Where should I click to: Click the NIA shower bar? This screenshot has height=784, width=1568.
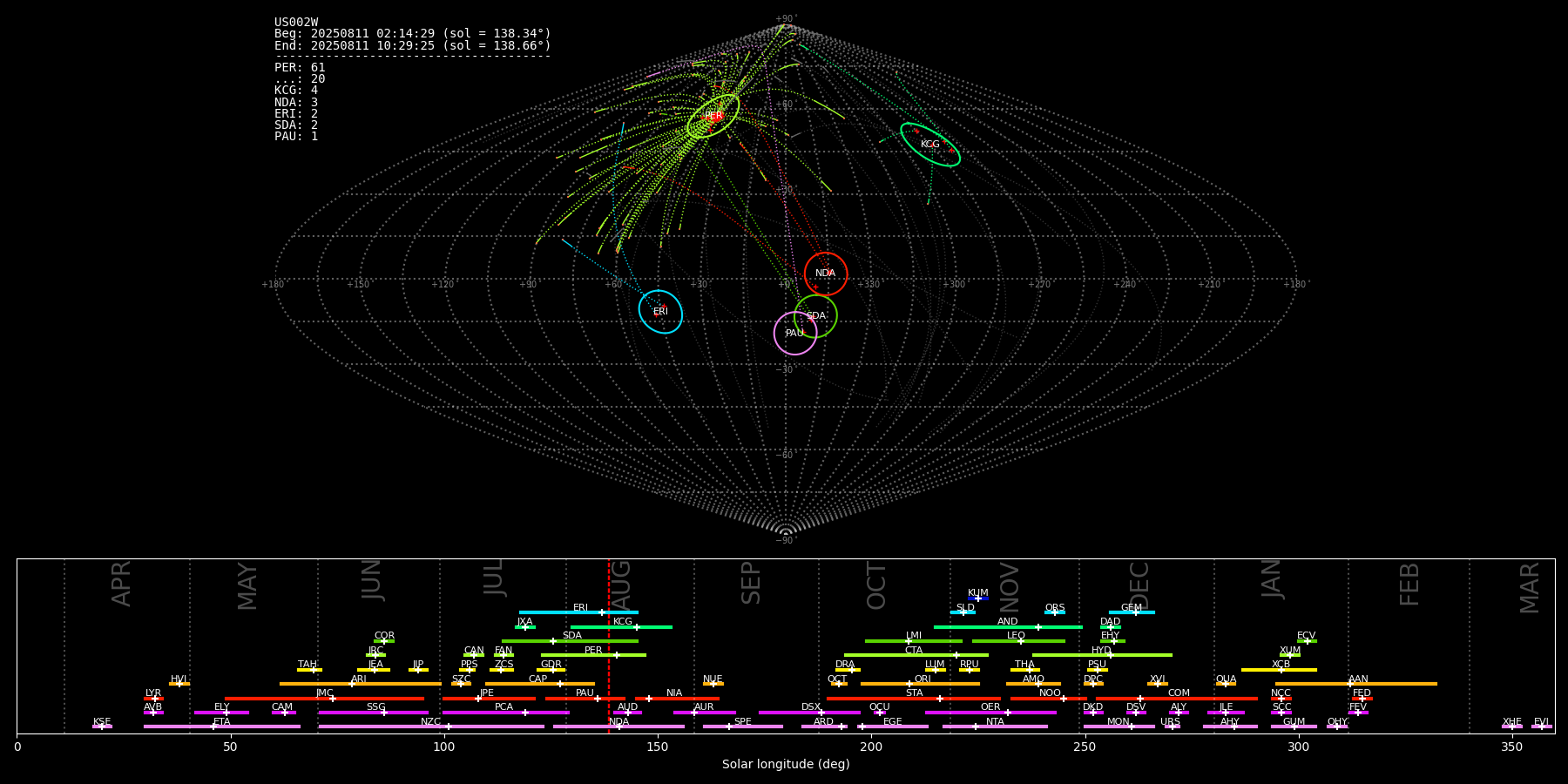pyautogui.click(x=677, y=699)
